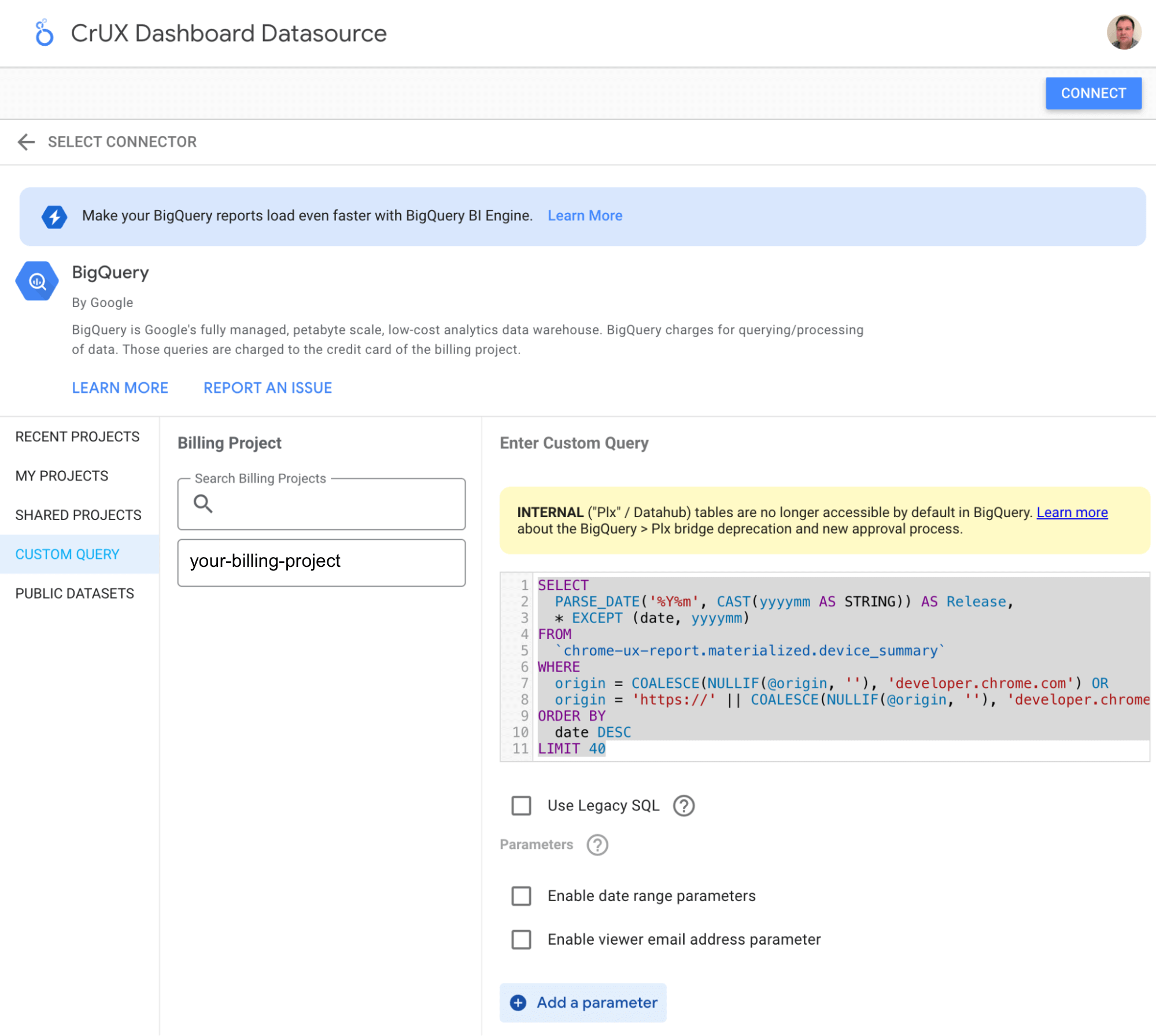Open the SHARED PROJECTS section
Screen dimensions: 1156x1036
coord(78,514)
